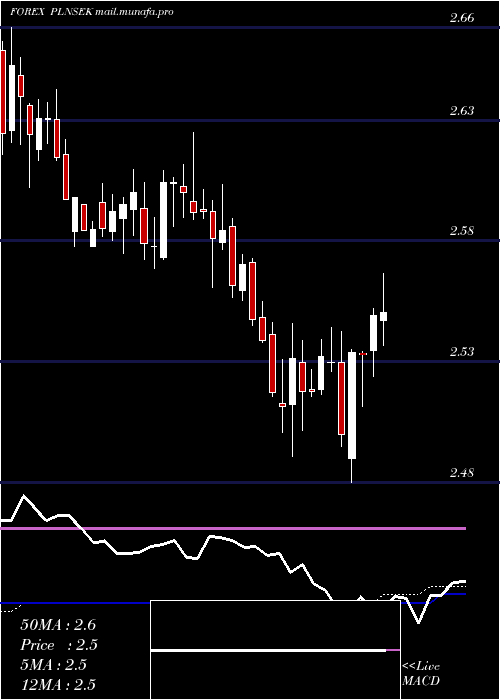The image size is (500, 700).
Task: Click the last white candle on the right
Action: (383, 317)
